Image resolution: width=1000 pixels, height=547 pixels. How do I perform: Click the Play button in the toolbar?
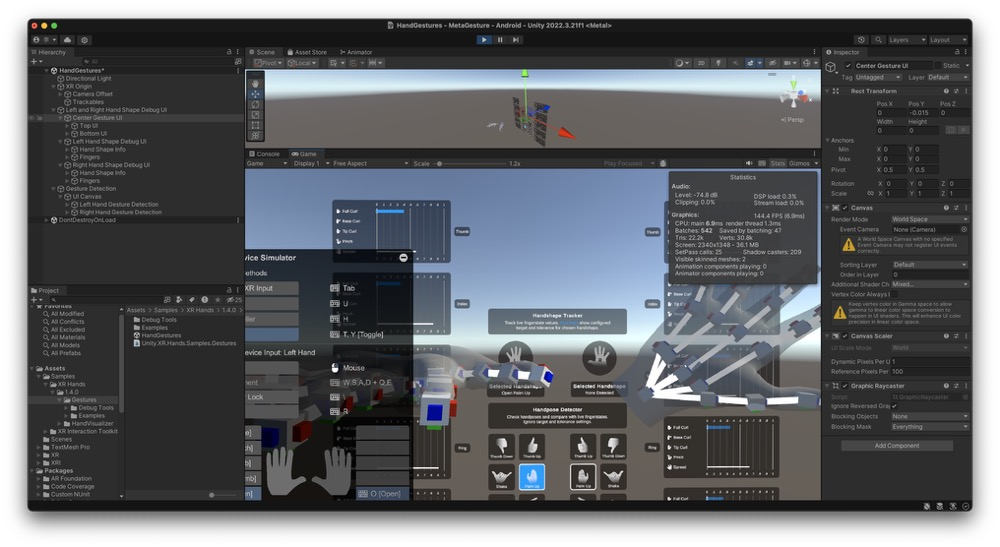click(484, 40)
